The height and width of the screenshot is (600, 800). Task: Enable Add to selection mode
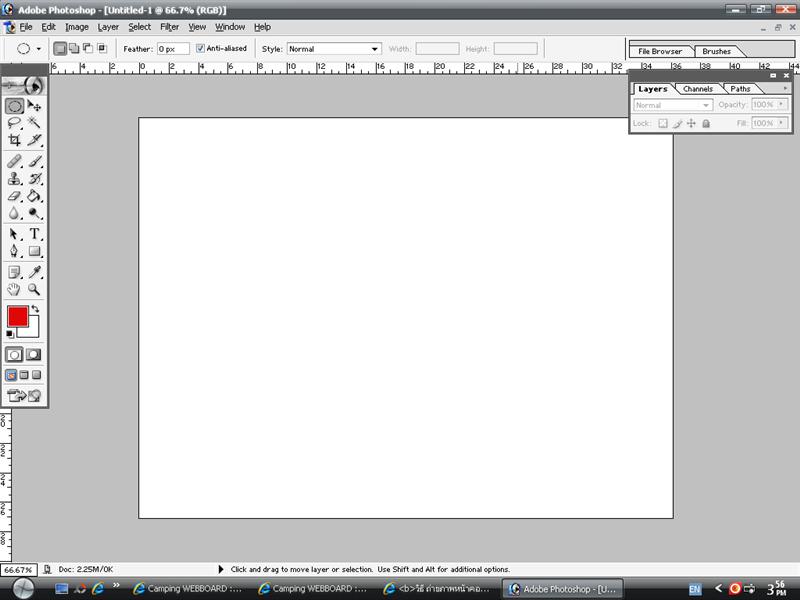click(74, 48)
